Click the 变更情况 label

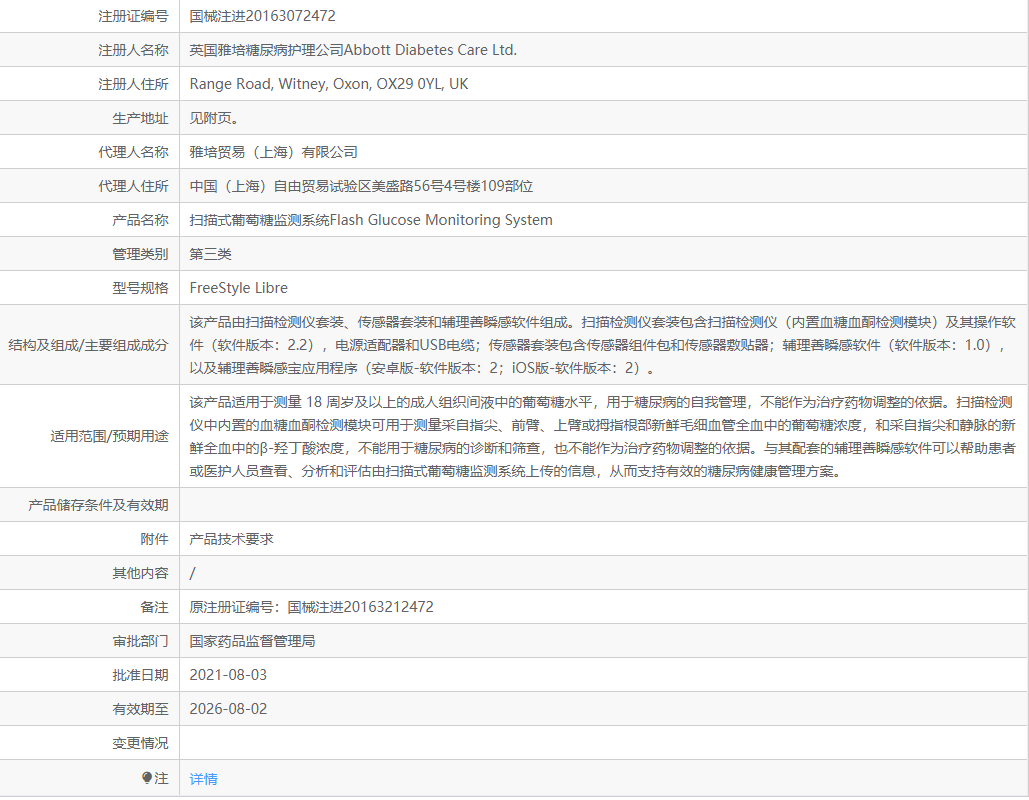click(x=140, y=744)
